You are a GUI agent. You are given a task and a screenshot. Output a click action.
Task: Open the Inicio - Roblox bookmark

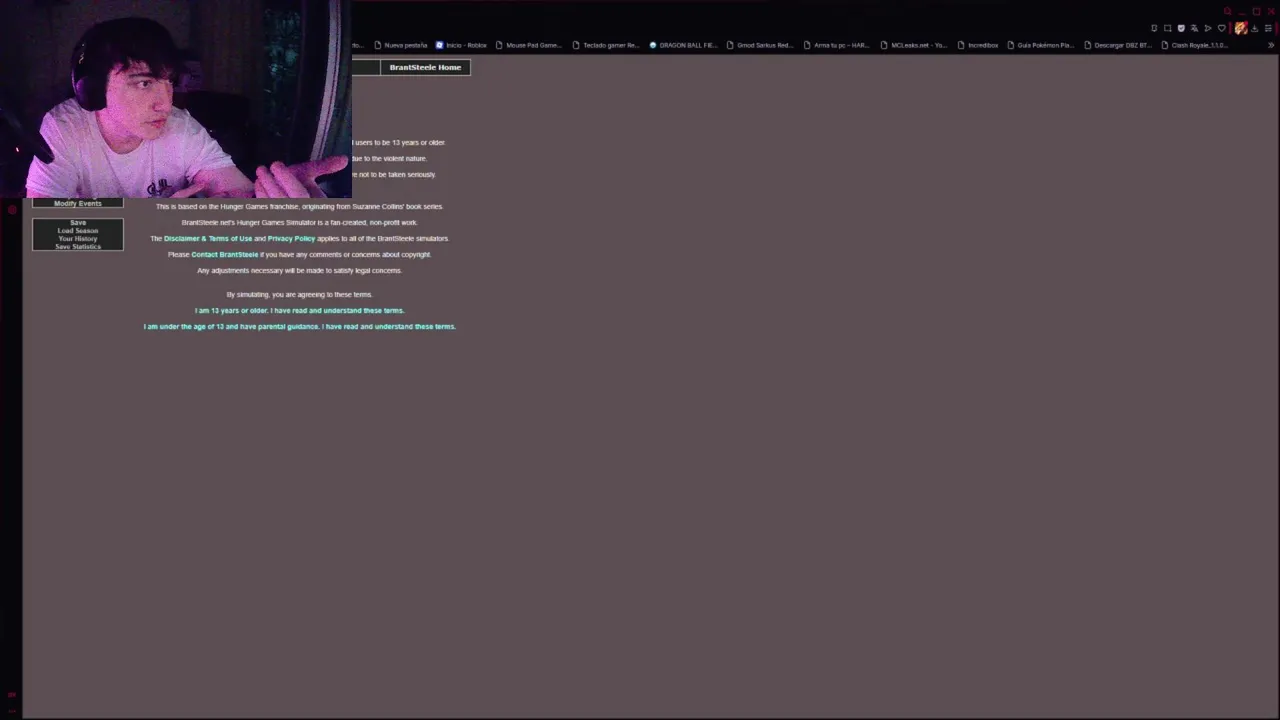[461, 45]
